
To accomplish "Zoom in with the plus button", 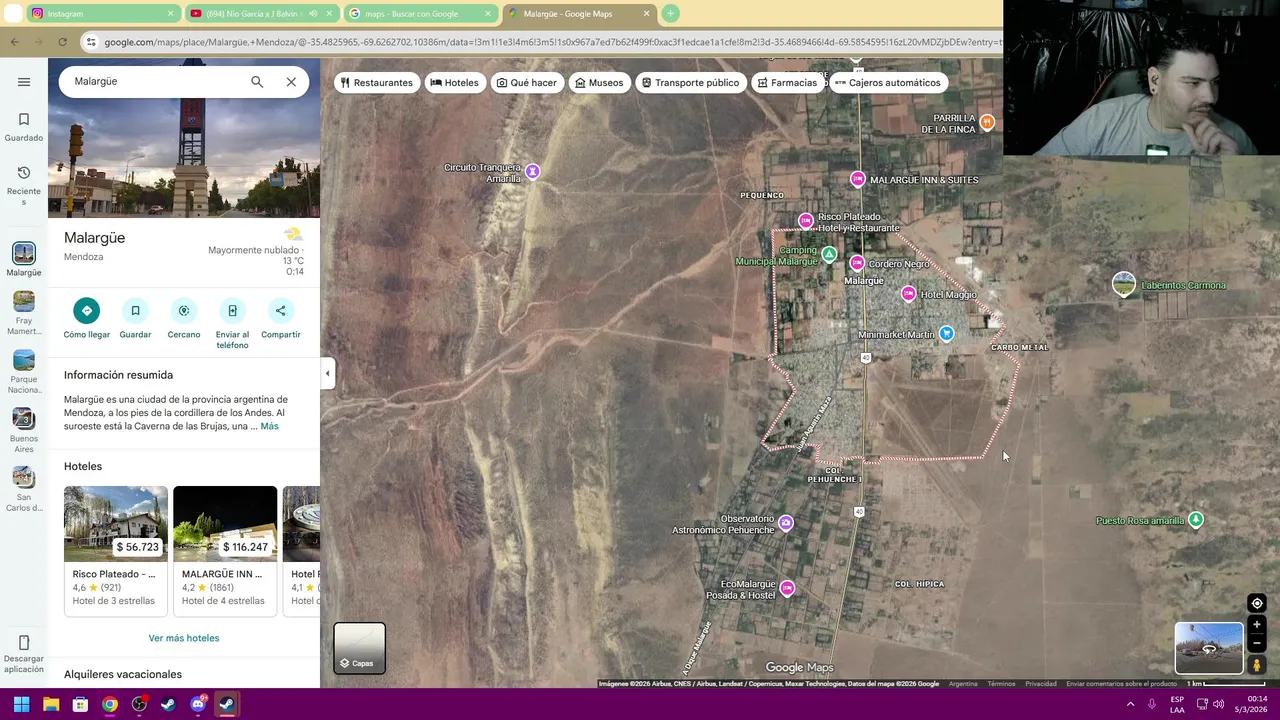I will (x=1257, y=625).
